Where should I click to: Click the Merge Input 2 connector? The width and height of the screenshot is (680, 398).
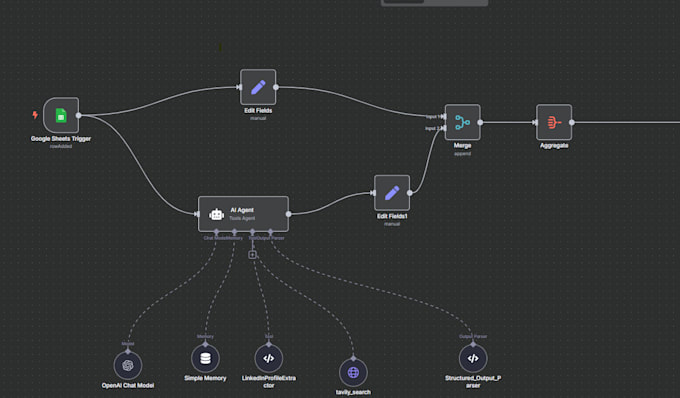[443, 128]
